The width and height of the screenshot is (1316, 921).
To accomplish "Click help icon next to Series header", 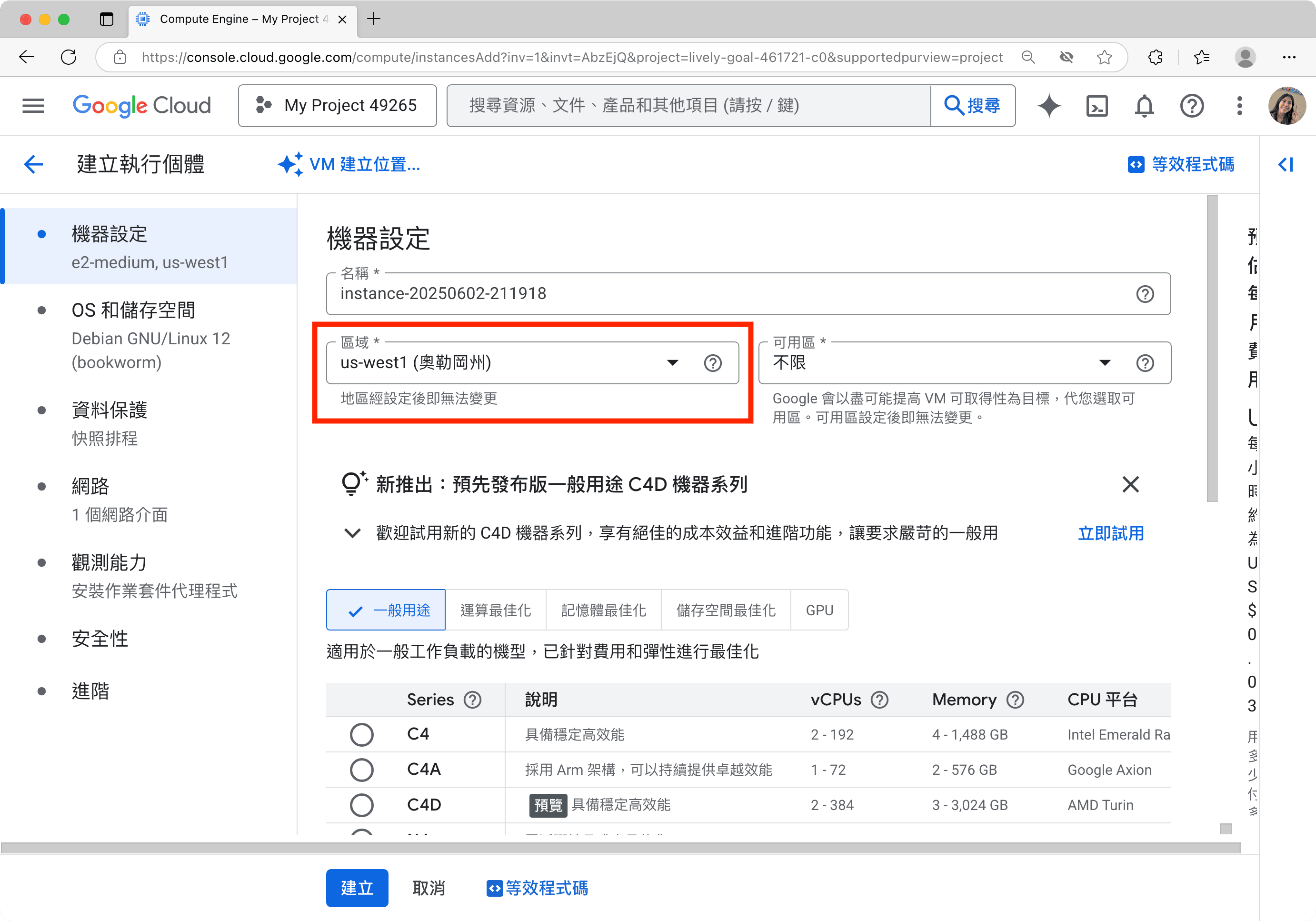I will tap(473, 700).
